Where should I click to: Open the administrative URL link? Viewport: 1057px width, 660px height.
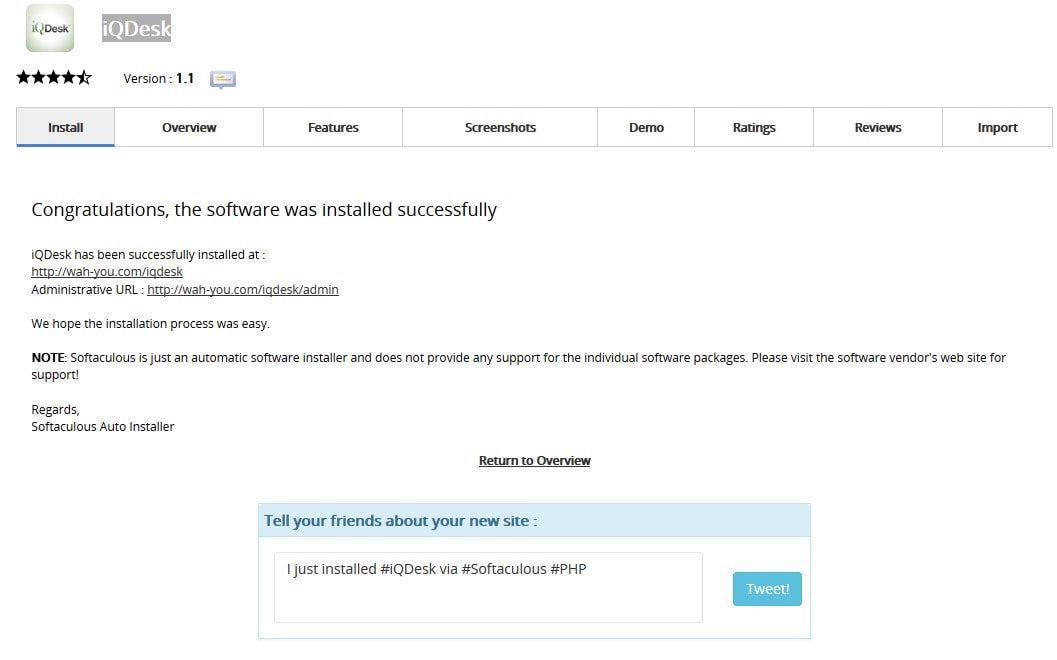click(242, 289)
